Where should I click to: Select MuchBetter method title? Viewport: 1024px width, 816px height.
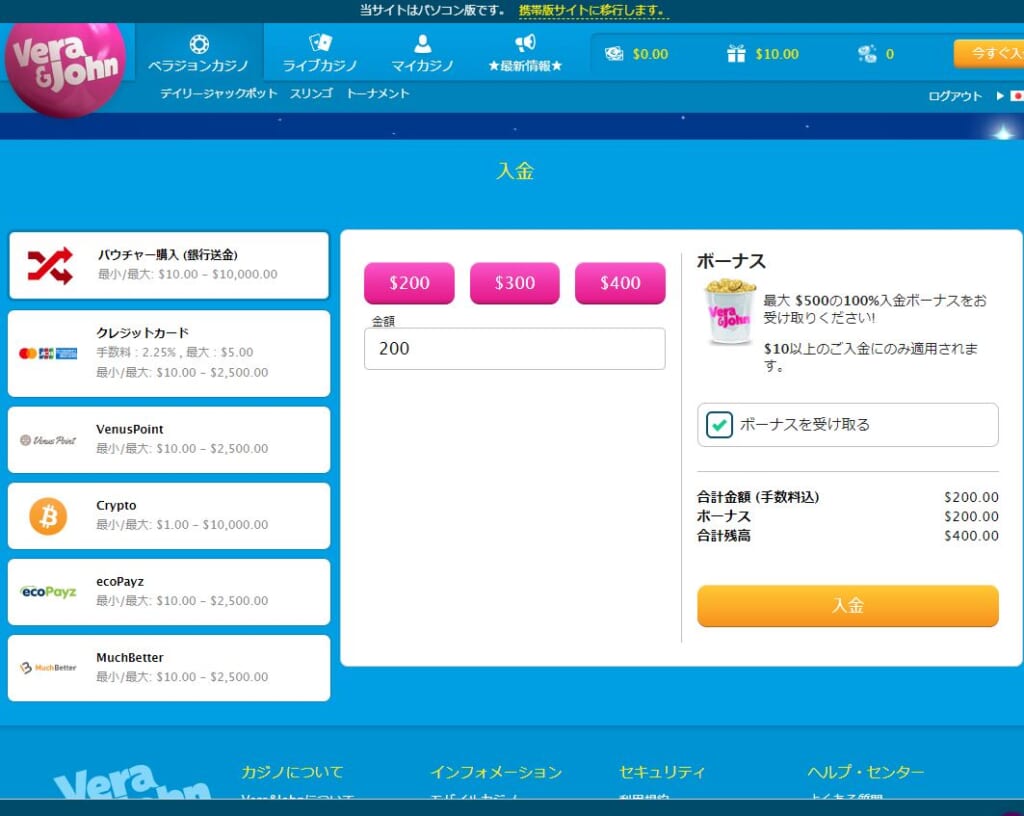(130, 657)
